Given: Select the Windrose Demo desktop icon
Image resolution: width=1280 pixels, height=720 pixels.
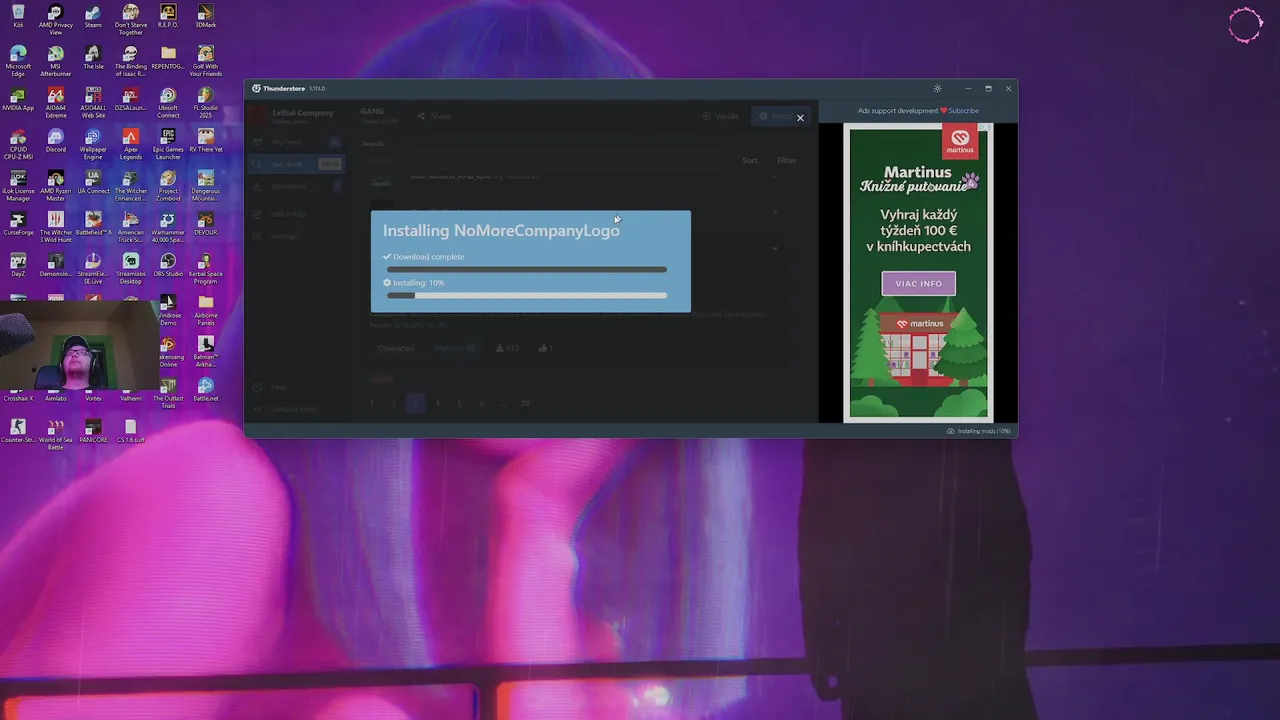Looking at the screenshot, I should click(170, 310).
